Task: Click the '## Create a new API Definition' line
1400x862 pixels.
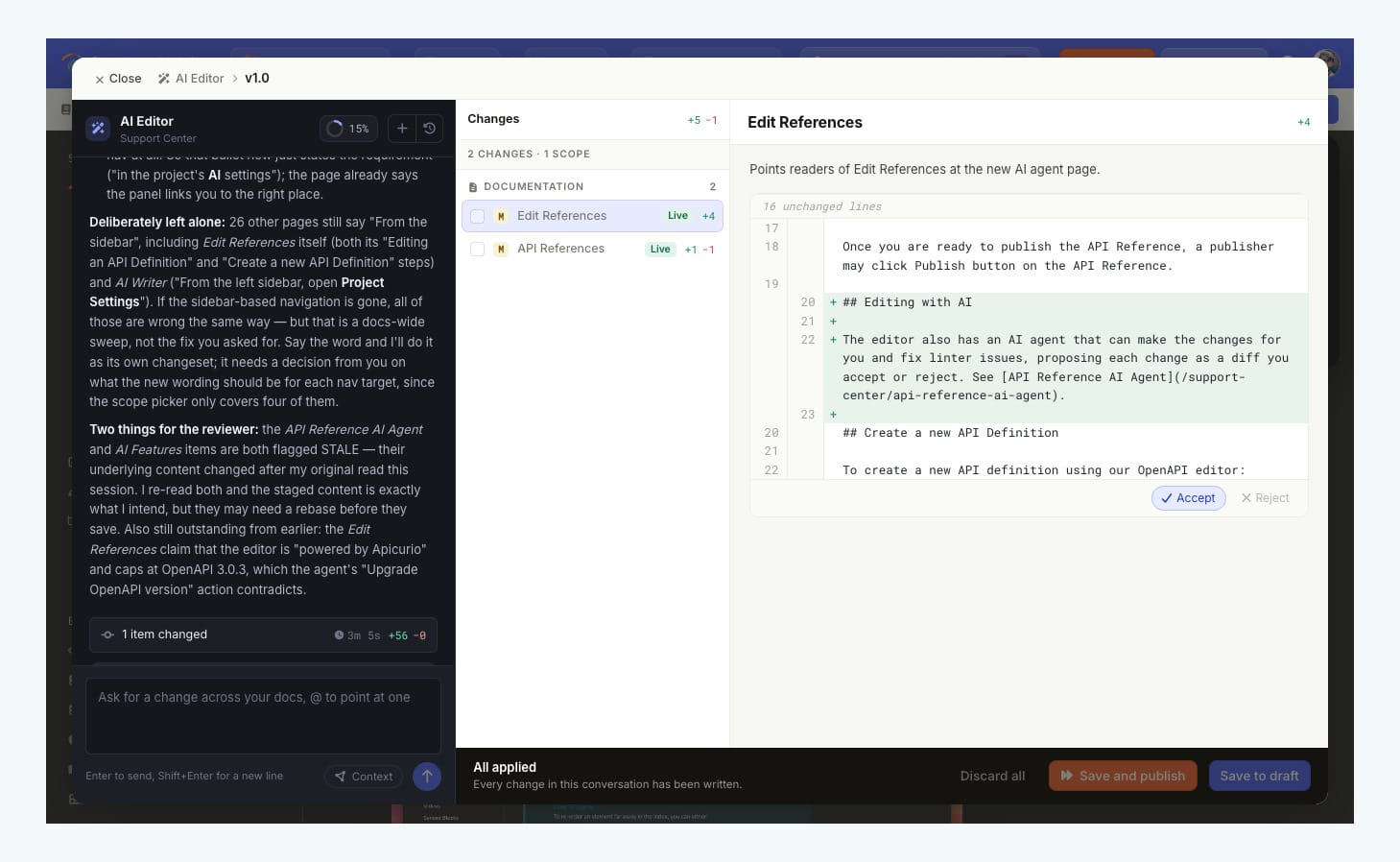Action: point(950,433)
